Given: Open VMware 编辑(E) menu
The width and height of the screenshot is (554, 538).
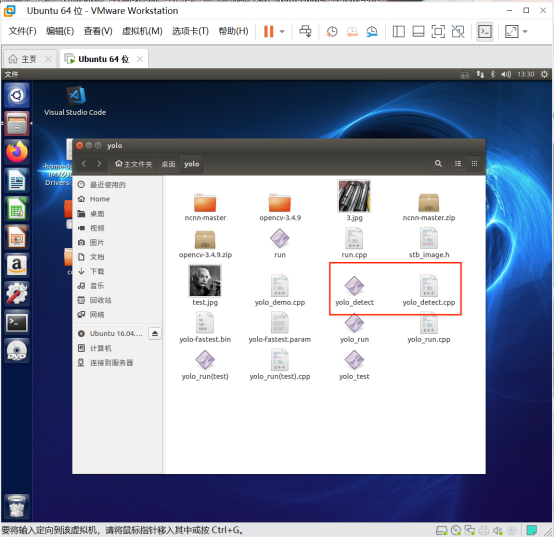Looking at the screenshot, I should (x=60, y=31).
